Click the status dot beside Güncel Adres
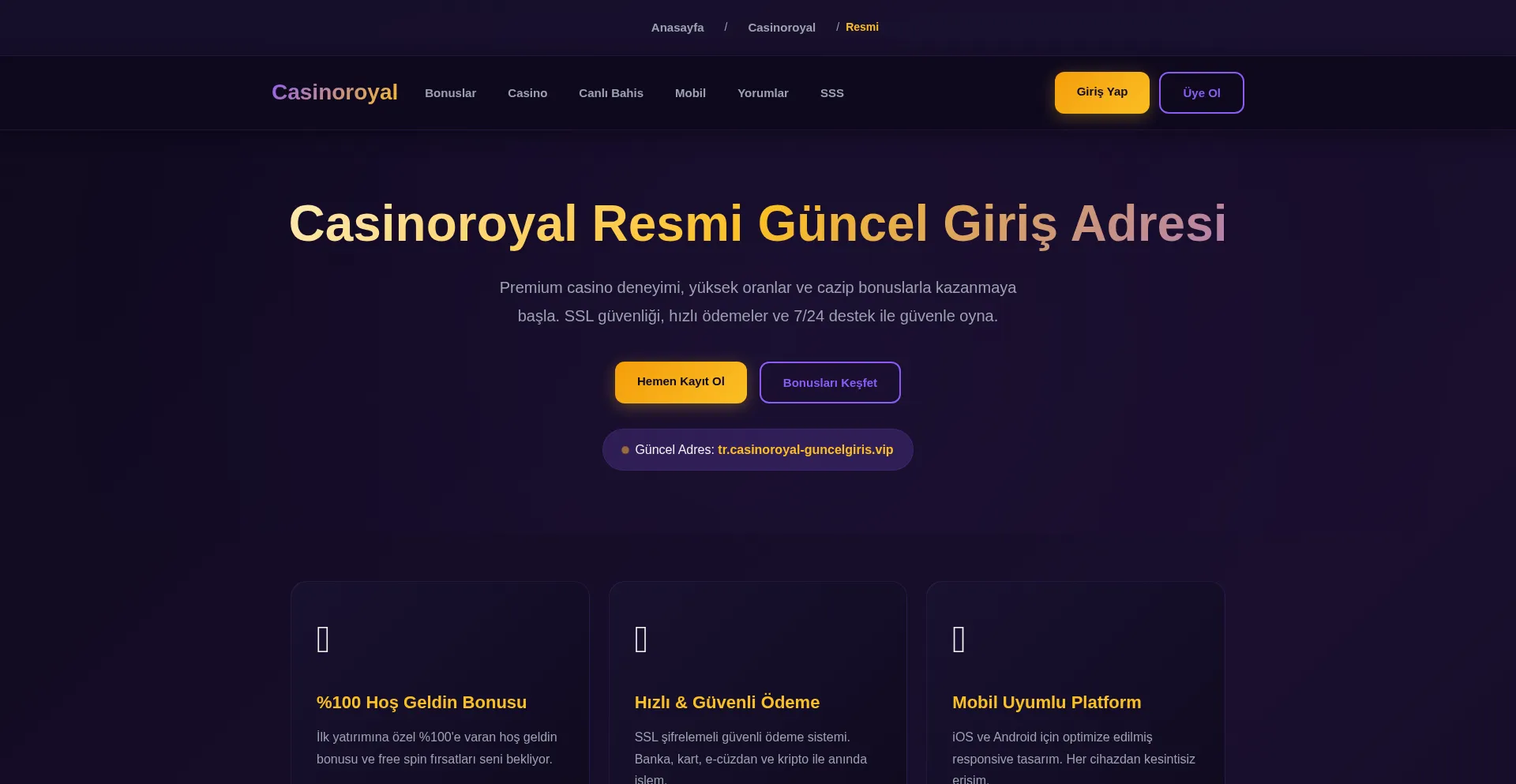Screen dimensions: 1516x784 pos(625,450)
